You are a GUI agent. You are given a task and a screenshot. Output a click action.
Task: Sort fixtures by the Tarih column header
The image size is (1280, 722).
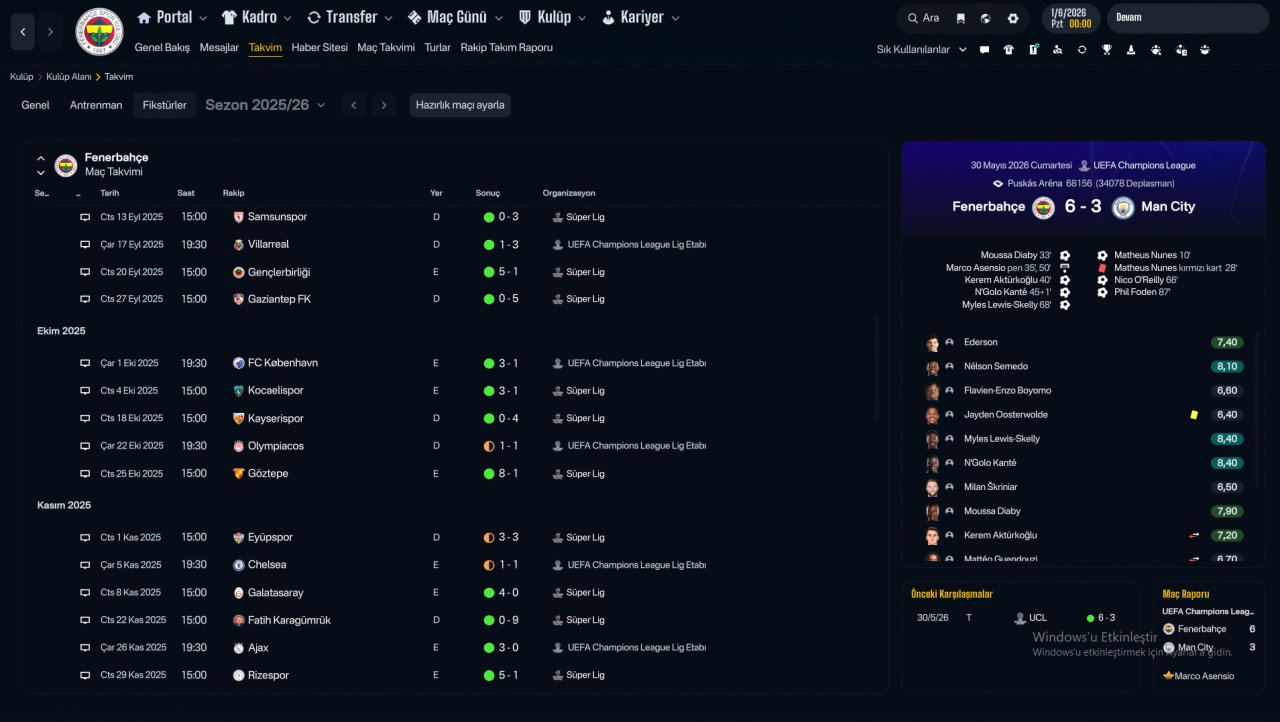pyautogui.click(x=110, y=193)
